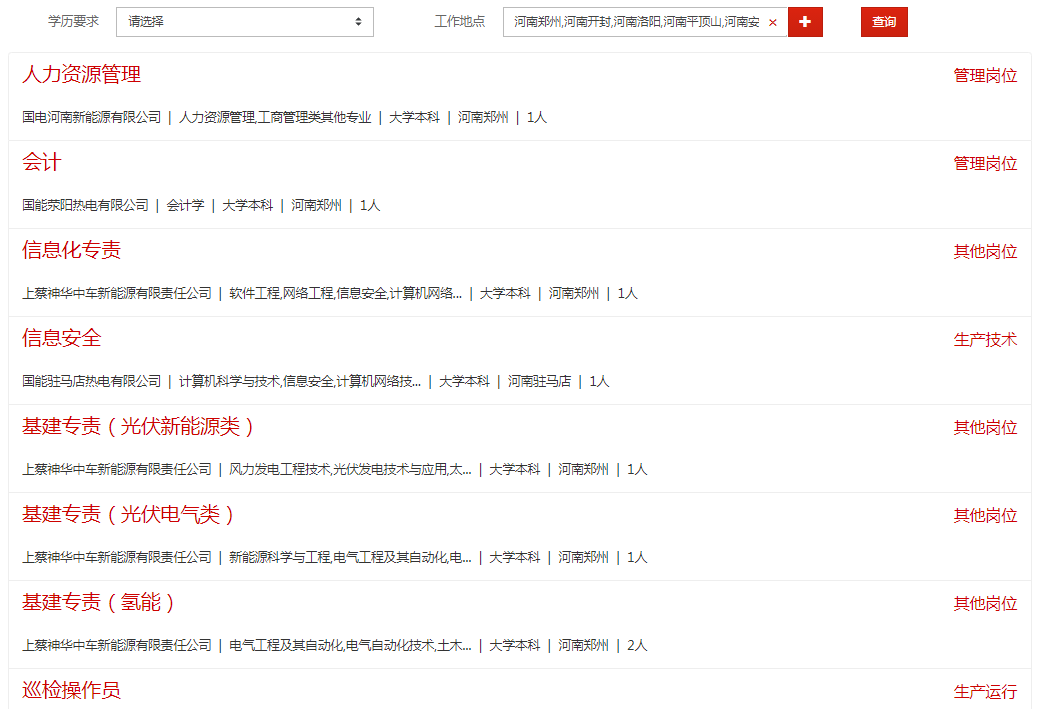
Task: Click 管理岗位 label on 会计 row
Action: (x=985, y=164)
